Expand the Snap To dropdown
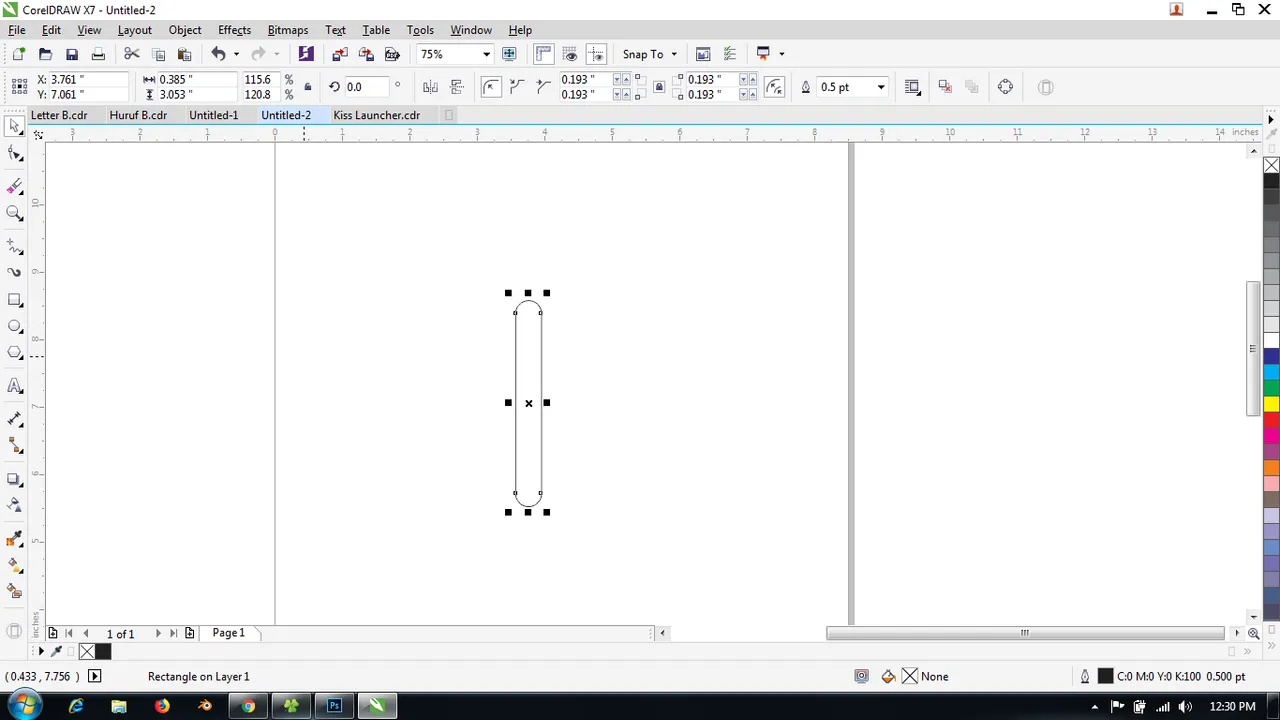1280x720 pixels. (x=674, y=54)
